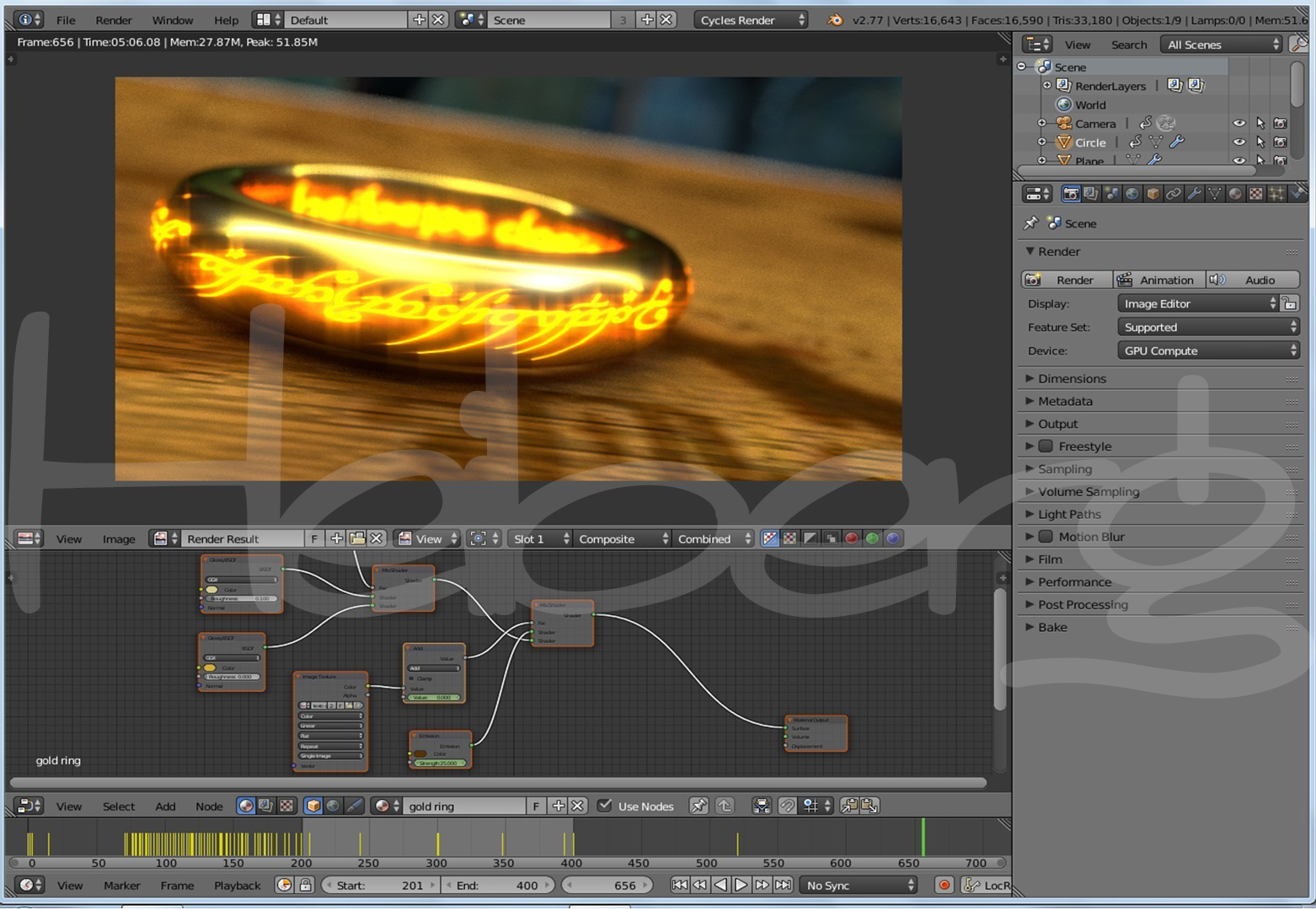Pin the properties editor to Scene
This screenshot has height=910, width=1316.
coord(1030,223)
